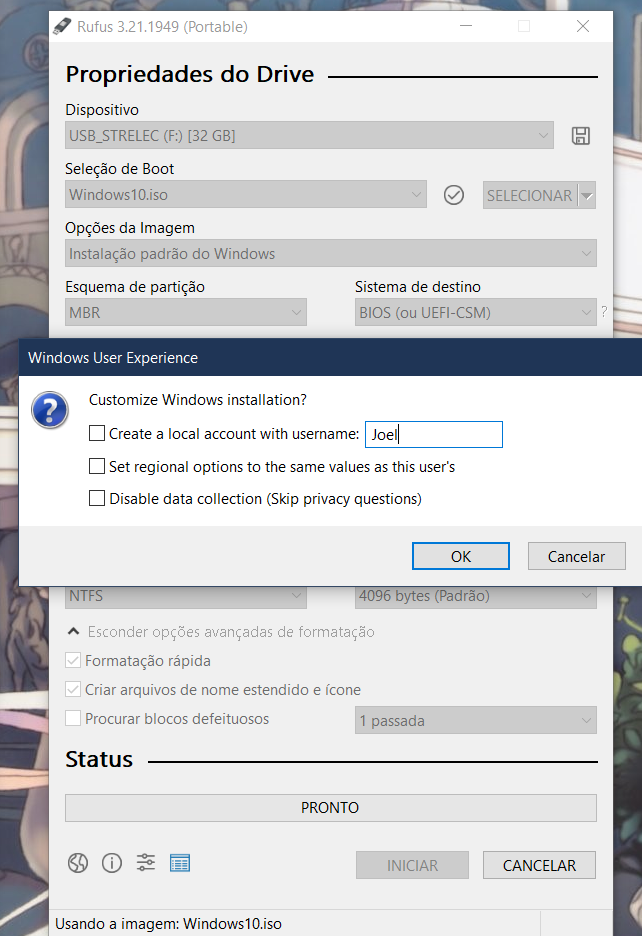This screenshot has height=936, width=642.
Task: Click the save device image disk icon
Action: 580,136
